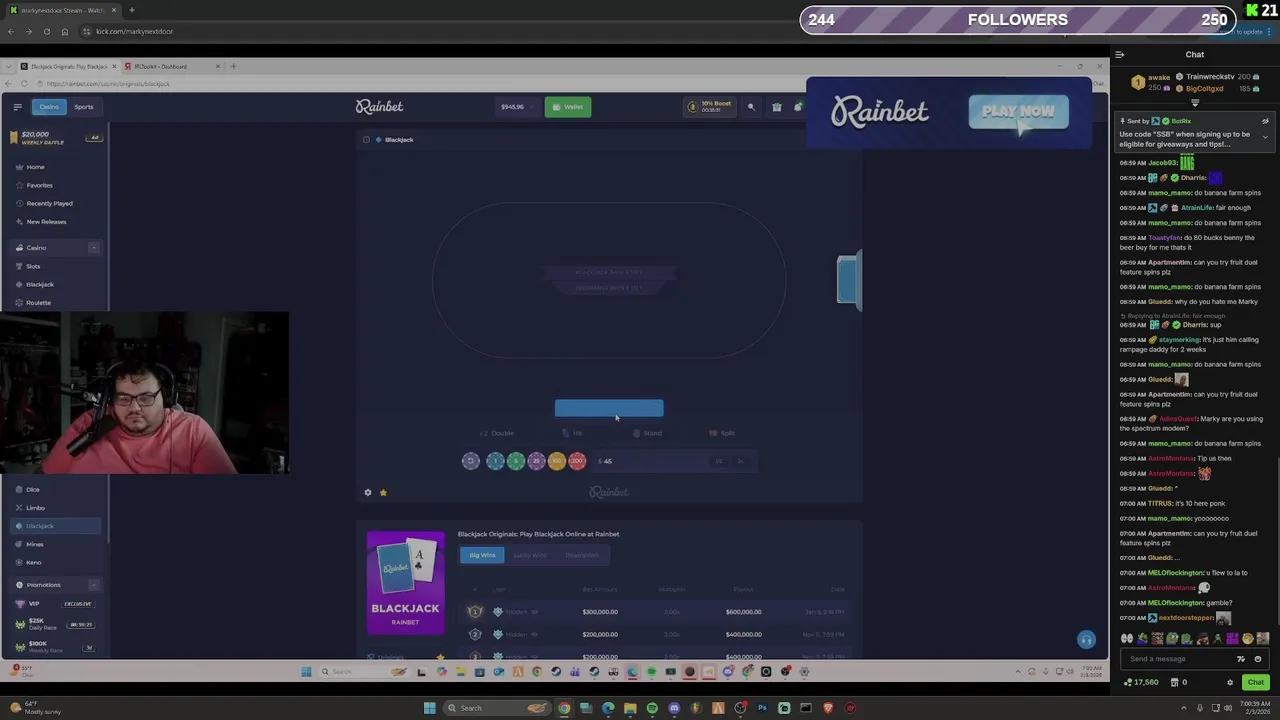
Task: Open Mines game in sidebar
Action: (34, 545)
